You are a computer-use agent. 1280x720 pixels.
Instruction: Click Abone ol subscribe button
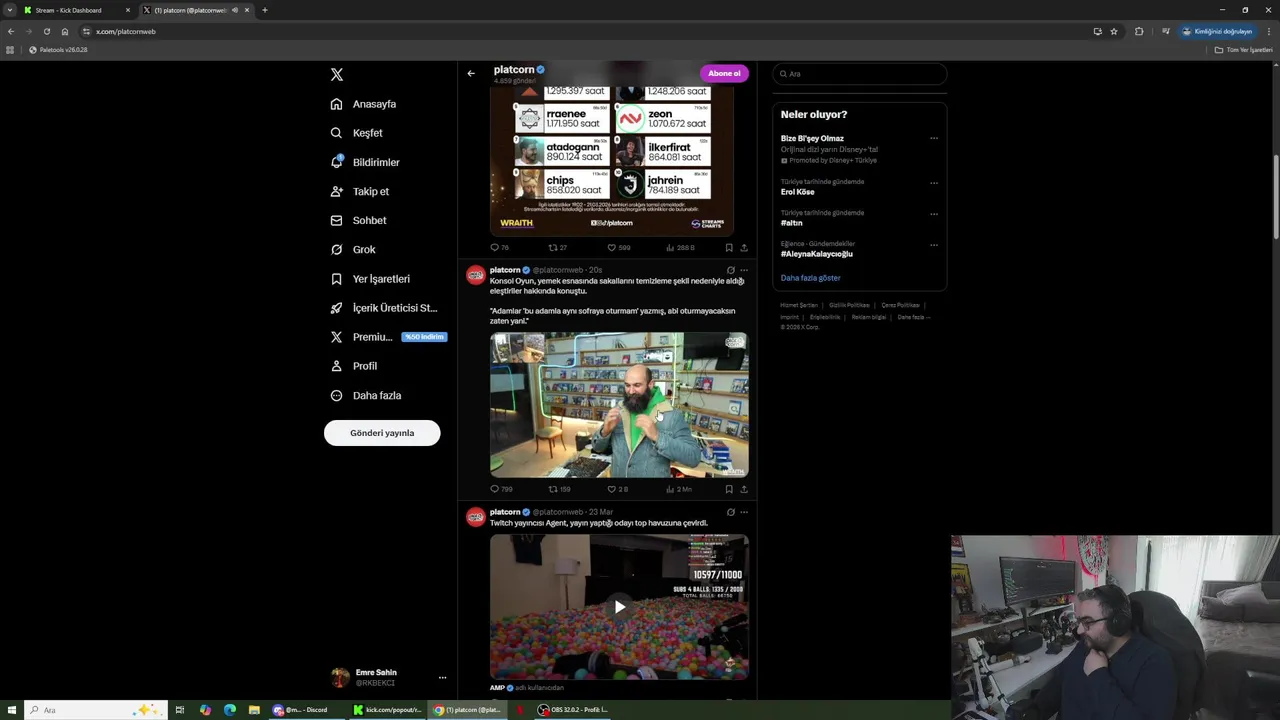724,73
